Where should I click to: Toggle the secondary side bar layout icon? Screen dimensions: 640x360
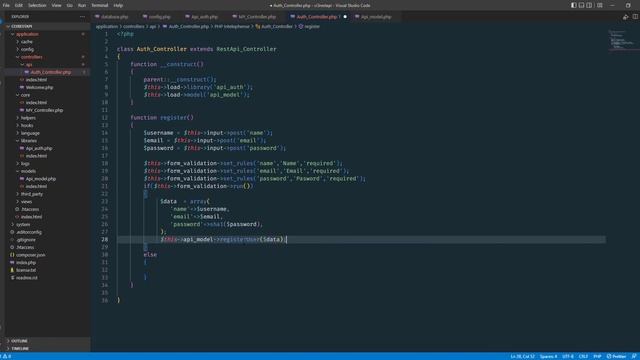[x=589, y=5]
